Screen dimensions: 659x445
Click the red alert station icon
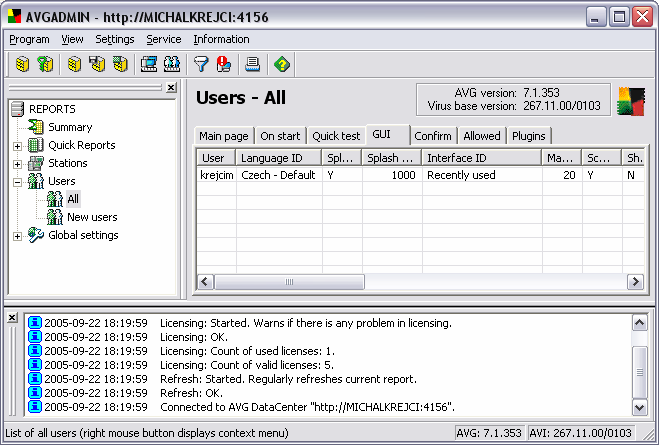coord(224,64)
